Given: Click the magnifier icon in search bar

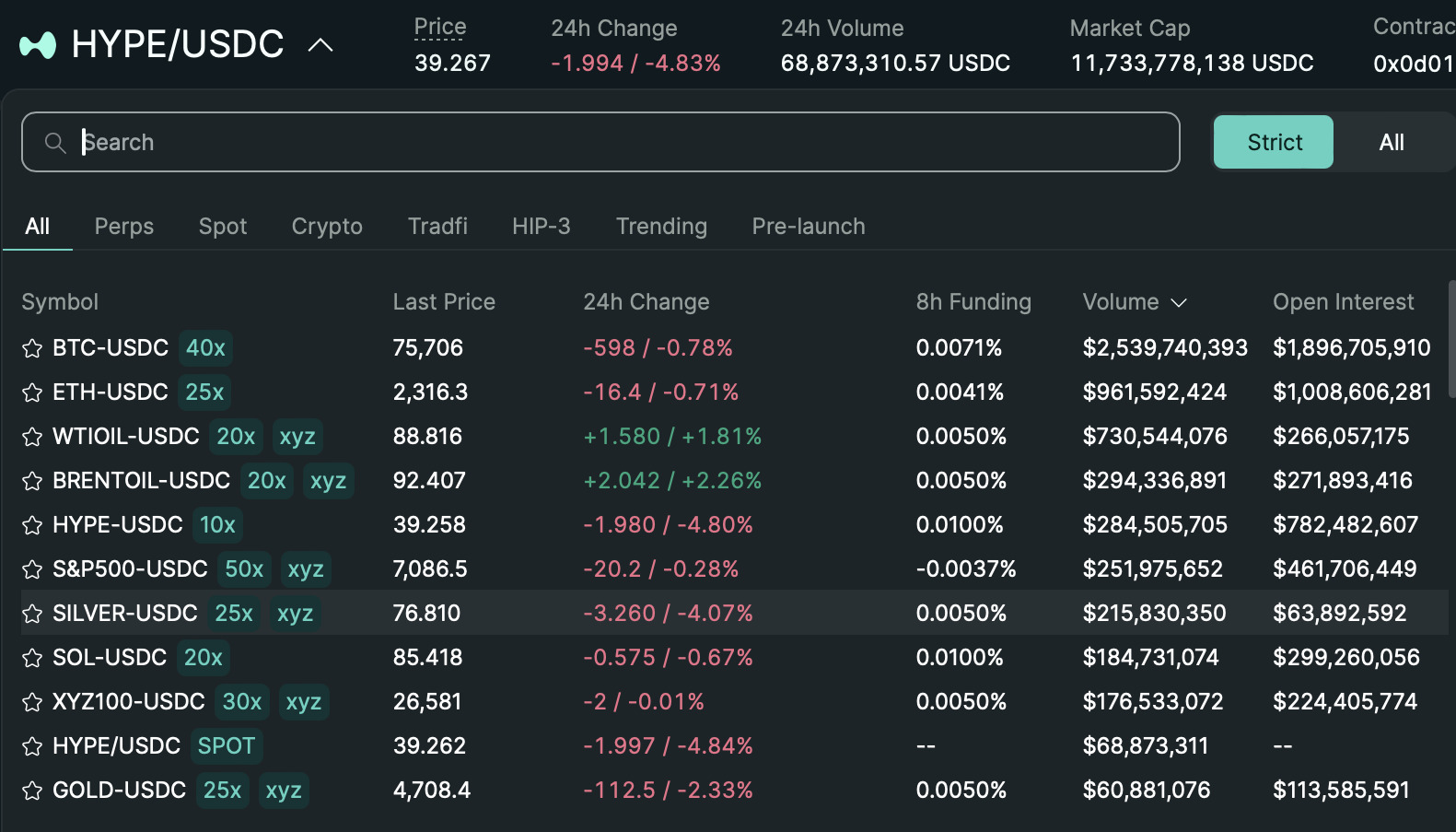Looking at the screenshot, I should 55,143.
